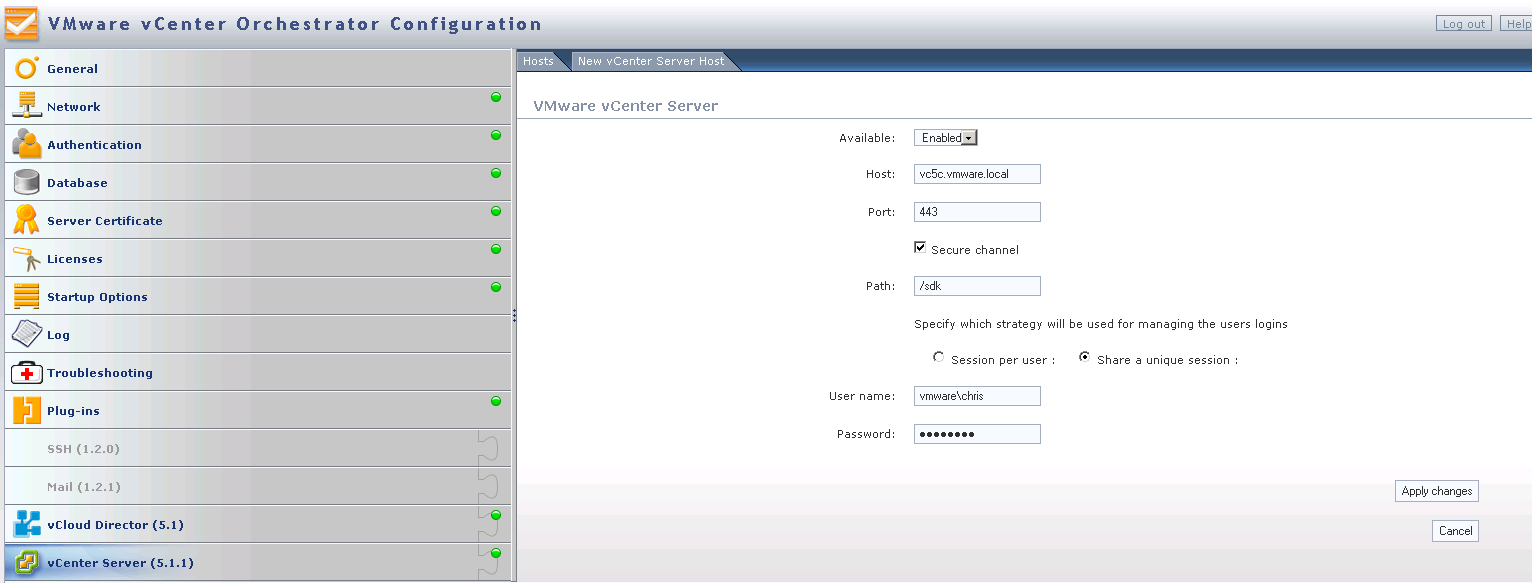1532x583 pixels.
Task: Click the Help button
Action: coord(1516,24)
